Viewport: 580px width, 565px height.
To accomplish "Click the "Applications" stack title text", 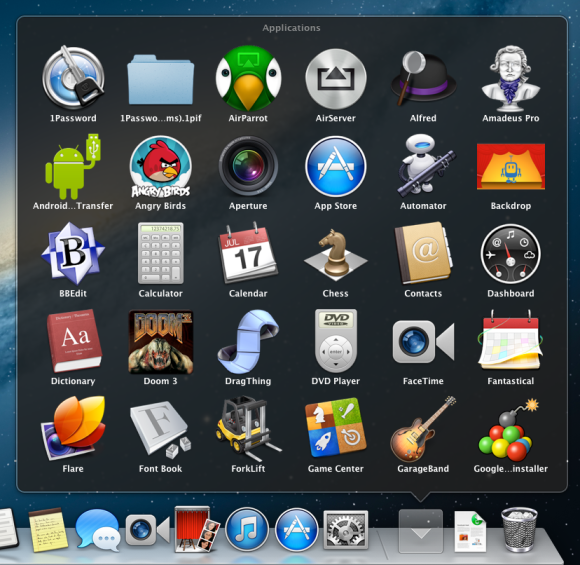I will point(291,28).
